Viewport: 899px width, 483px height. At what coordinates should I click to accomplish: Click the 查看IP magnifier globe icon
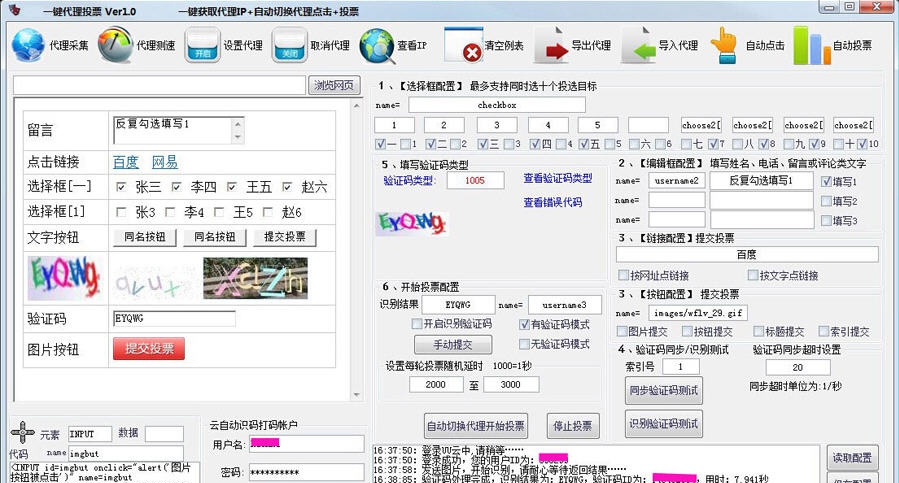tap(377, 46)
